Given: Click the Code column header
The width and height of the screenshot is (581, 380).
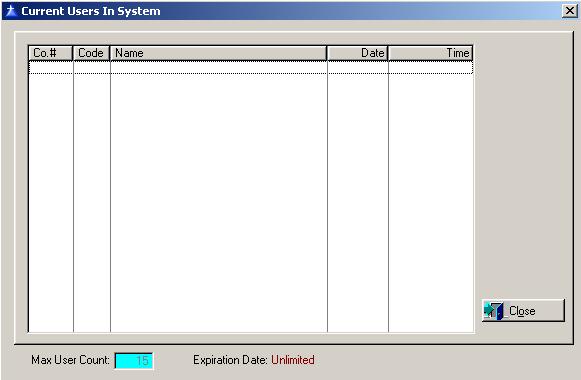Looking at the screenshot, I should [92, 53].
